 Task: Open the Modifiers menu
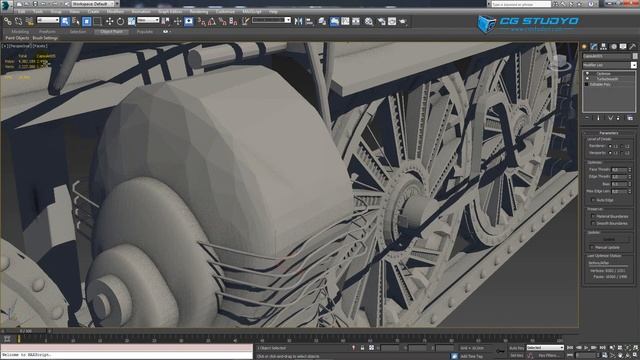(115, 12)
